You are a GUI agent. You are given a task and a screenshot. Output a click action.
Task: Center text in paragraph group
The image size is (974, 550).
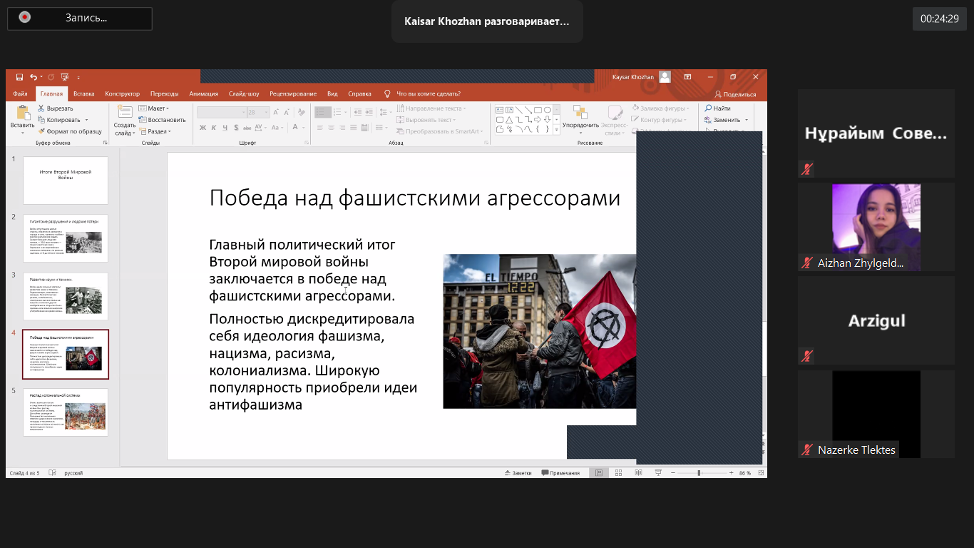331,127
